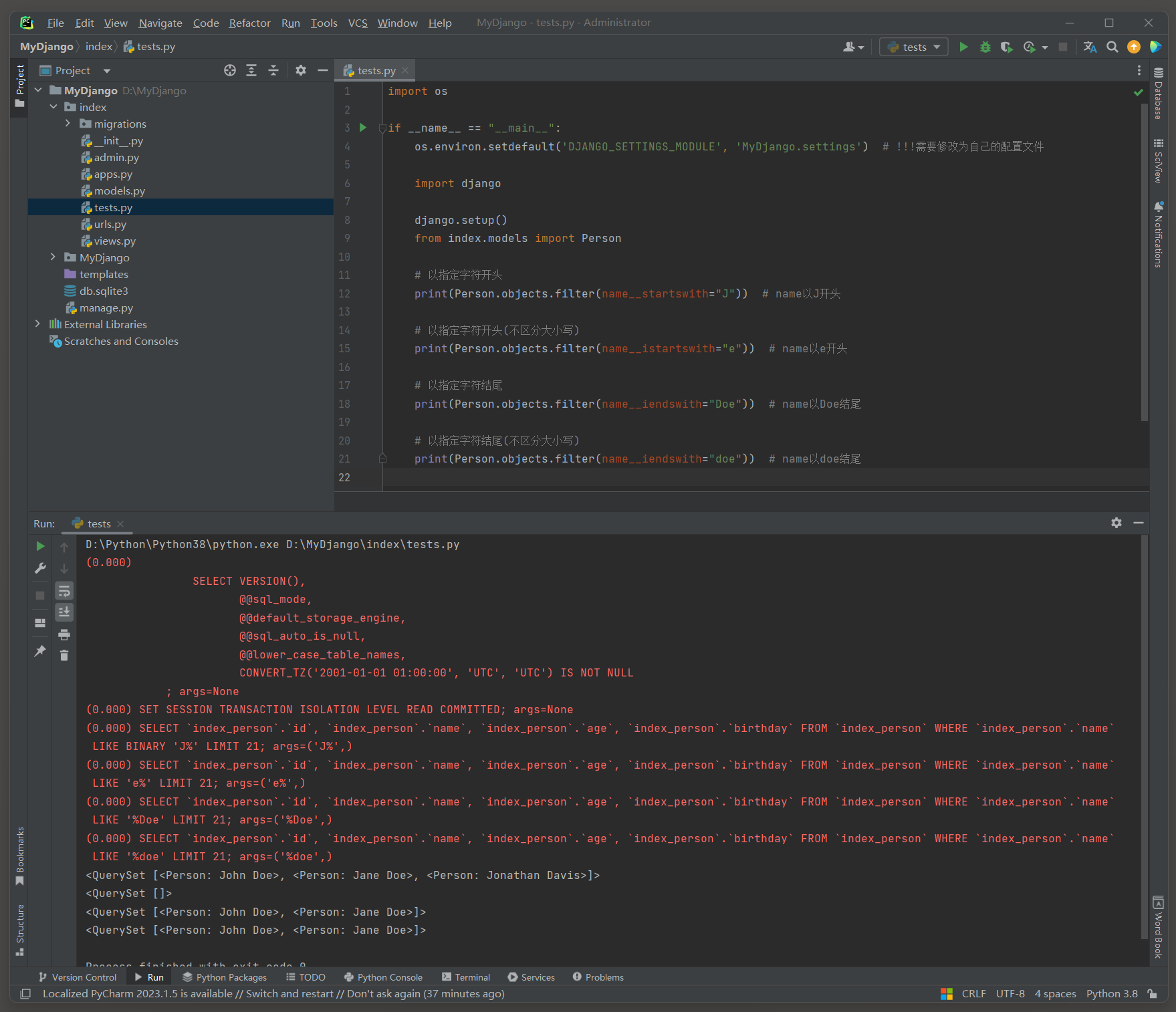Open the SciView side panel
The image size is (1176, 1012).
point(1159,160)
